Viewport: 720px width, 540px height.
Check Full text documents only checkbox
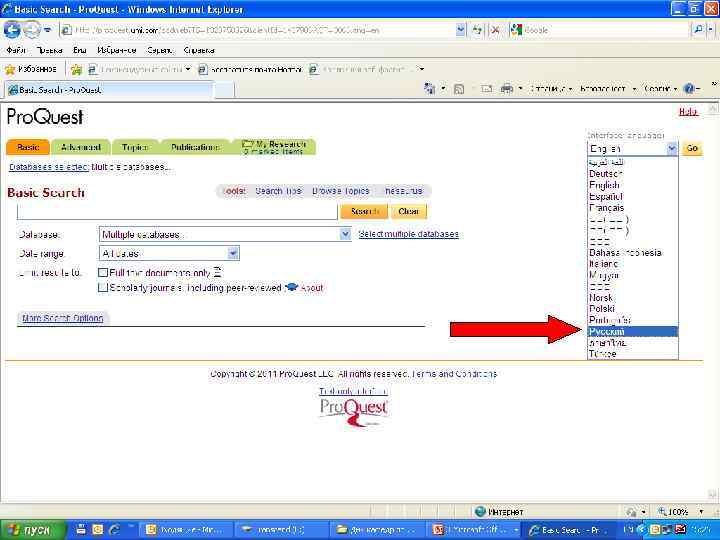point(103,273)
